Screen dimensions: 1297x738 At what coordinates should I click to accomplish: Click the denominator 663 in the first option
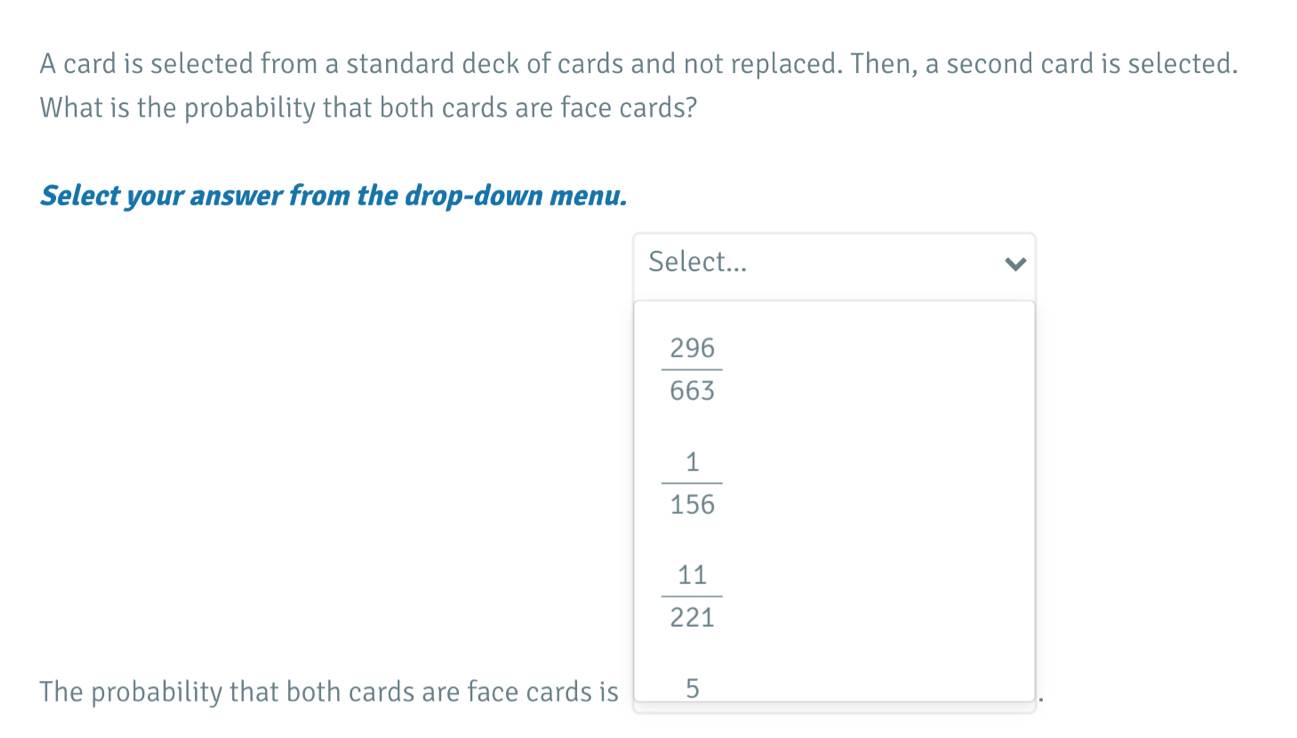coord(692,391)
